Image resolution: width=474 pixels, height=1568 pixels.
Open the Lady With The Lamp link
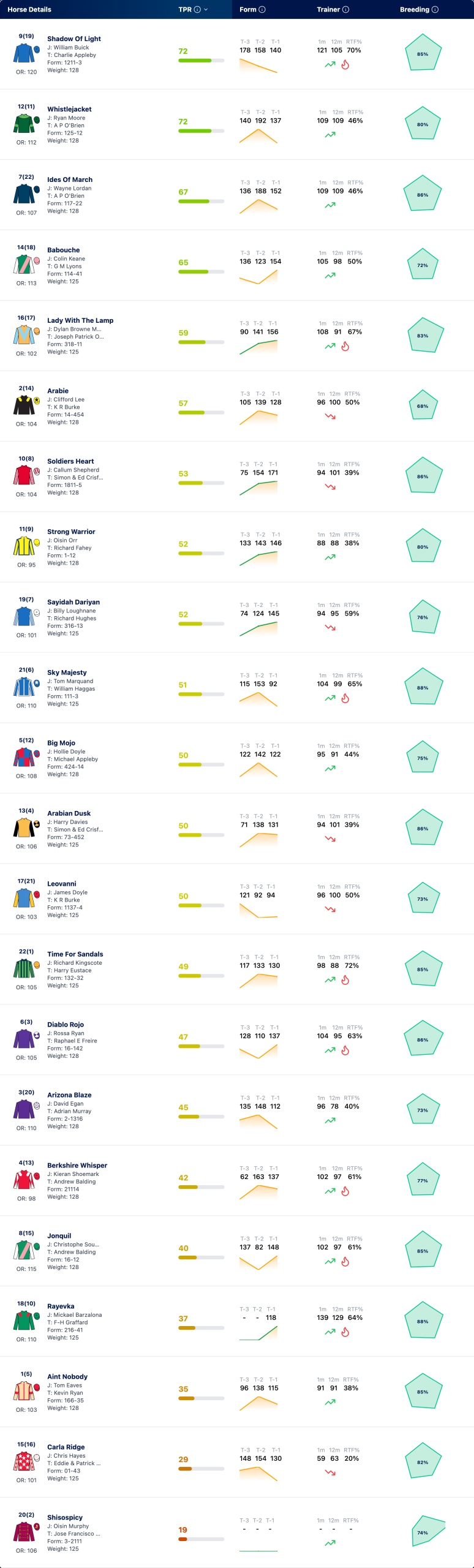(x=80, y=320)
